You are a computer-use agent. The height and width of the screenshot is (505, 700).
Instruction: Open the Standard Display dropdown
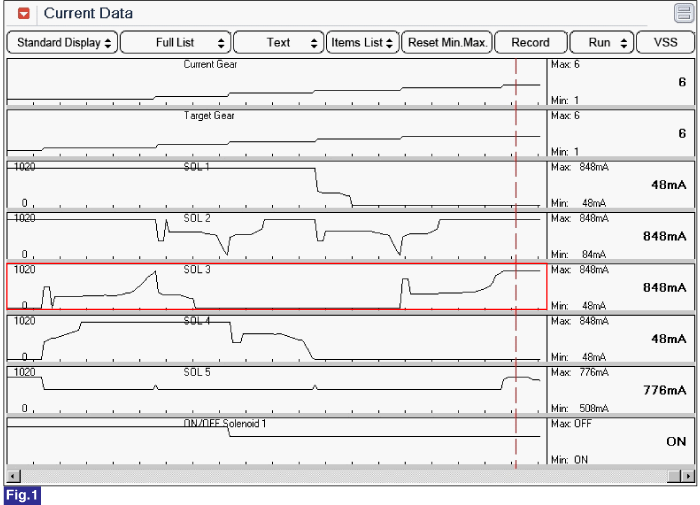[62, 42]
